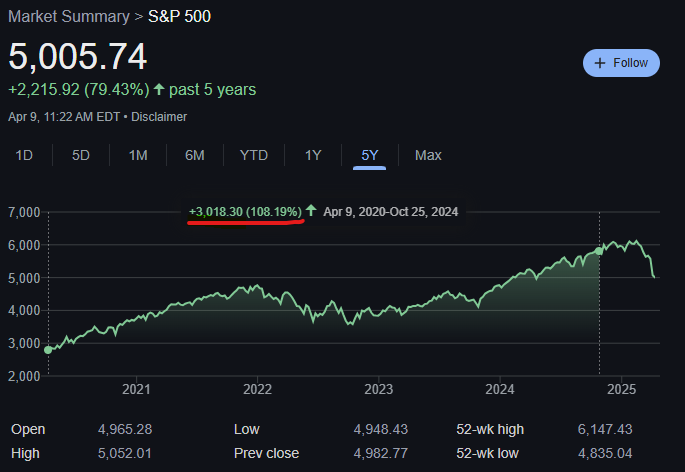The width and height of the screenshot is (685, 472).
Task: Click the 52-wk low value 4,835.04
Action: [605, 453]
